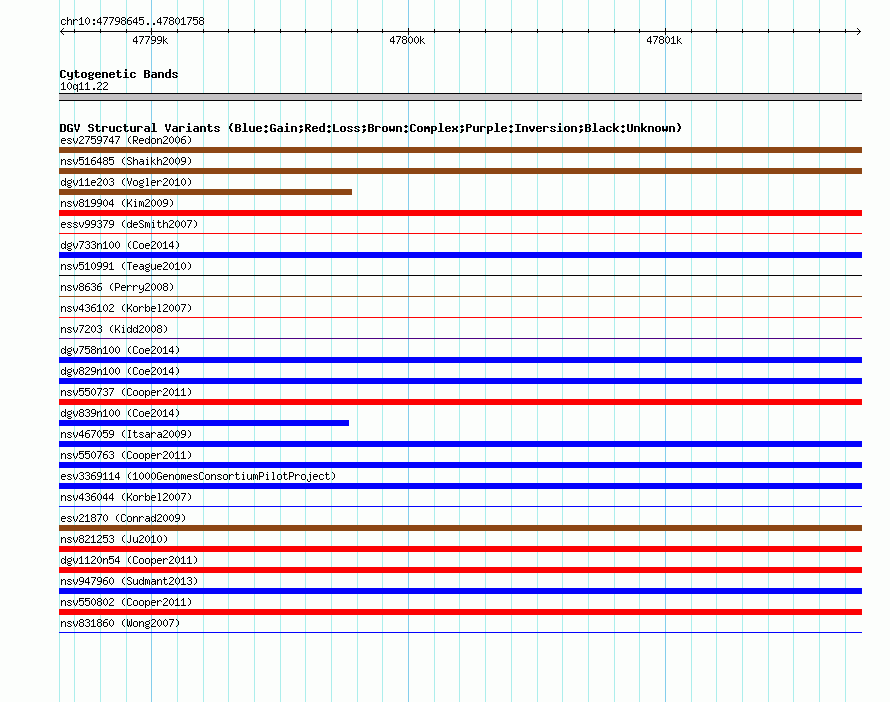Viewport: 890px width, 702px height.
Task: Select nsv467059 (Itsara2009) label
Action: pyautogui.click(x=126, y=434)
